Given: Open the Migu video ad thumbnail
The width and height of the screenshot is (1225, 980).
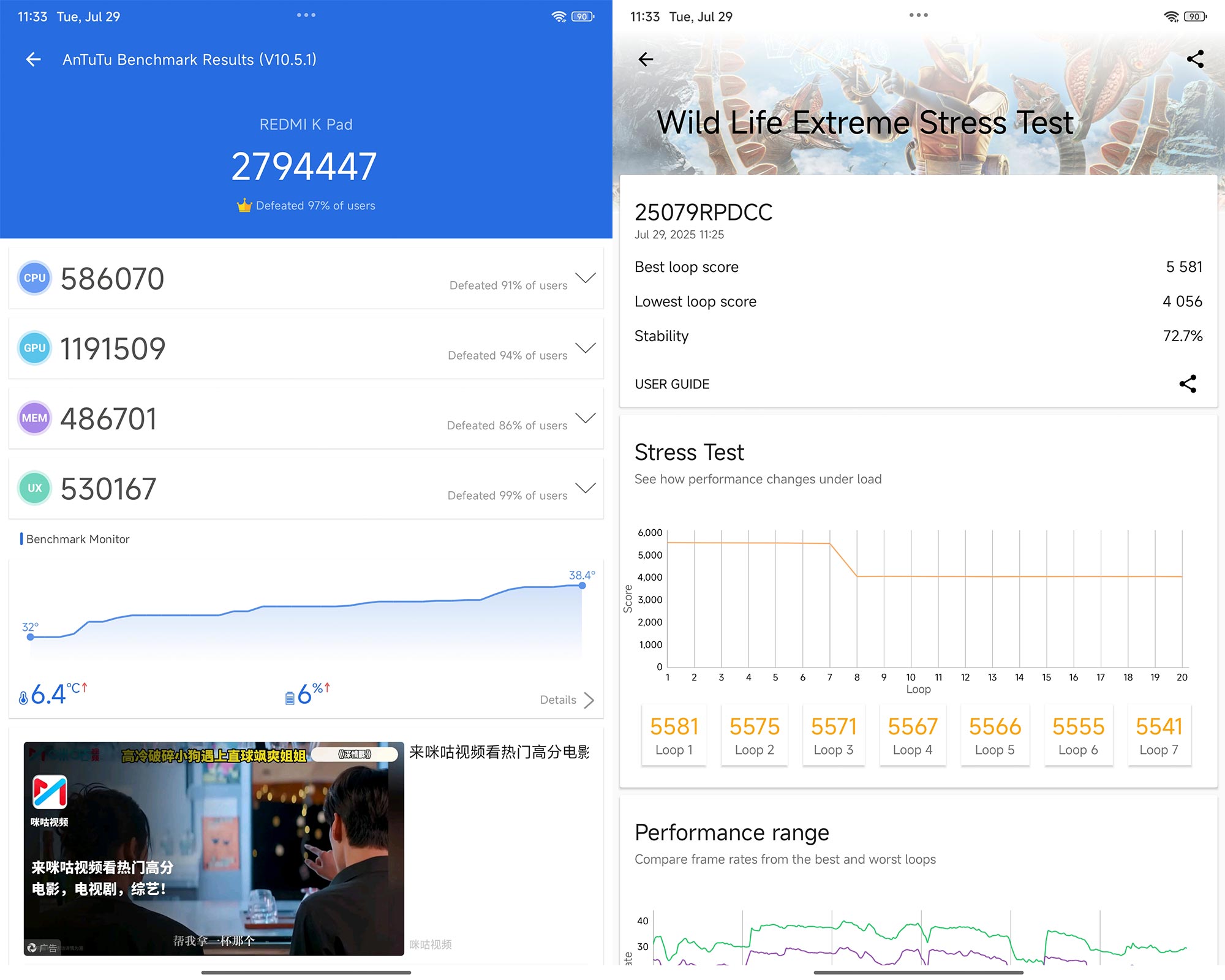Looking at the screenshot, I should (x=214, y=849).
